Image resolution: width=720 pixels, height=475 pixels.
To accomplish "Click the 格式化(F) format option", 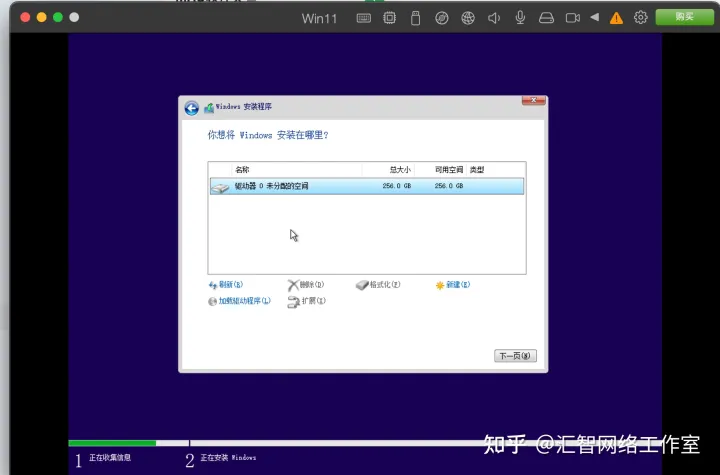I will (x=378, y=285).
